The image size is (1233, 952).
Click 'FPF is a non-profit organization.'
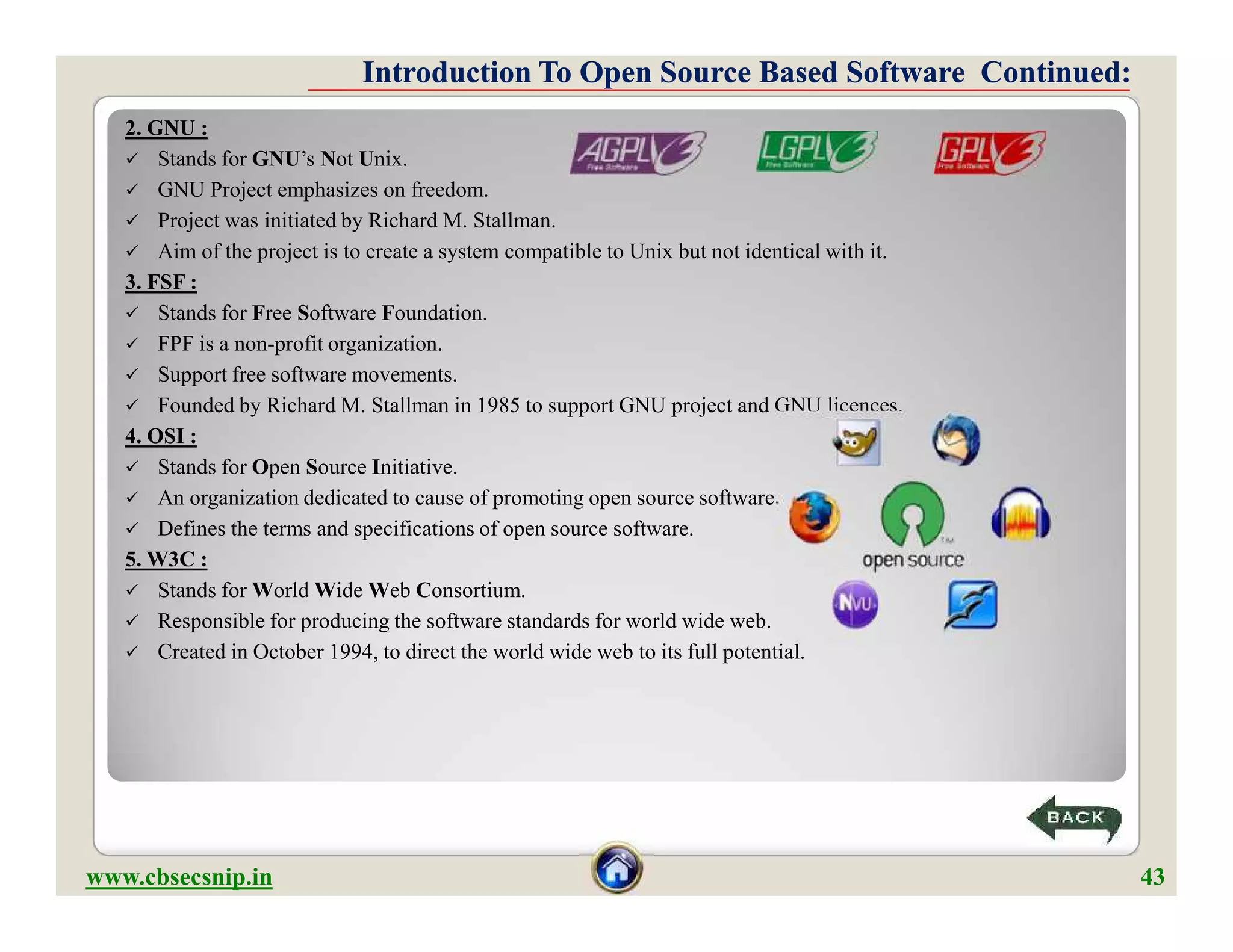(300, 344)
